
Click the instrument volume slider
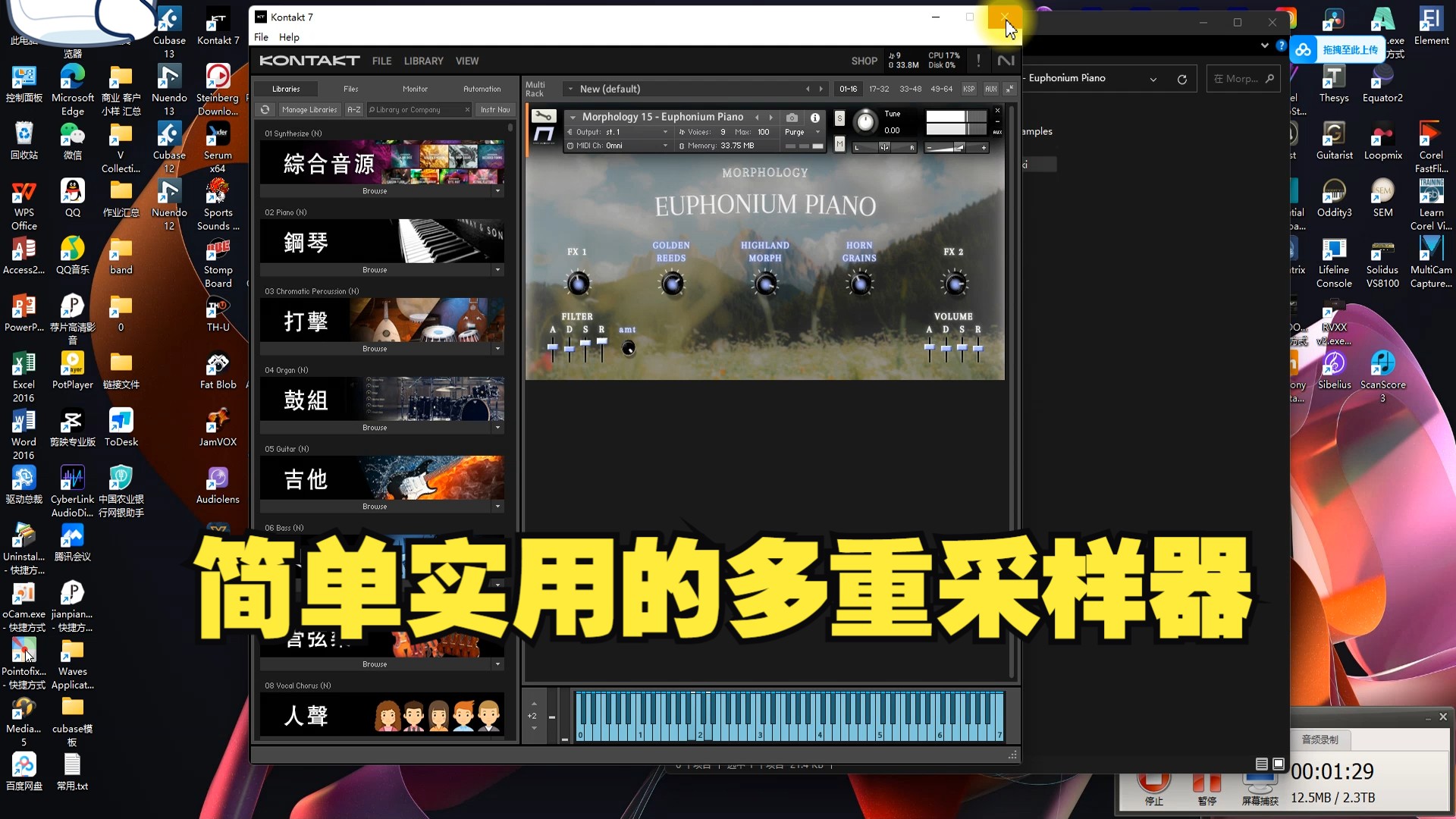[955, 147]
